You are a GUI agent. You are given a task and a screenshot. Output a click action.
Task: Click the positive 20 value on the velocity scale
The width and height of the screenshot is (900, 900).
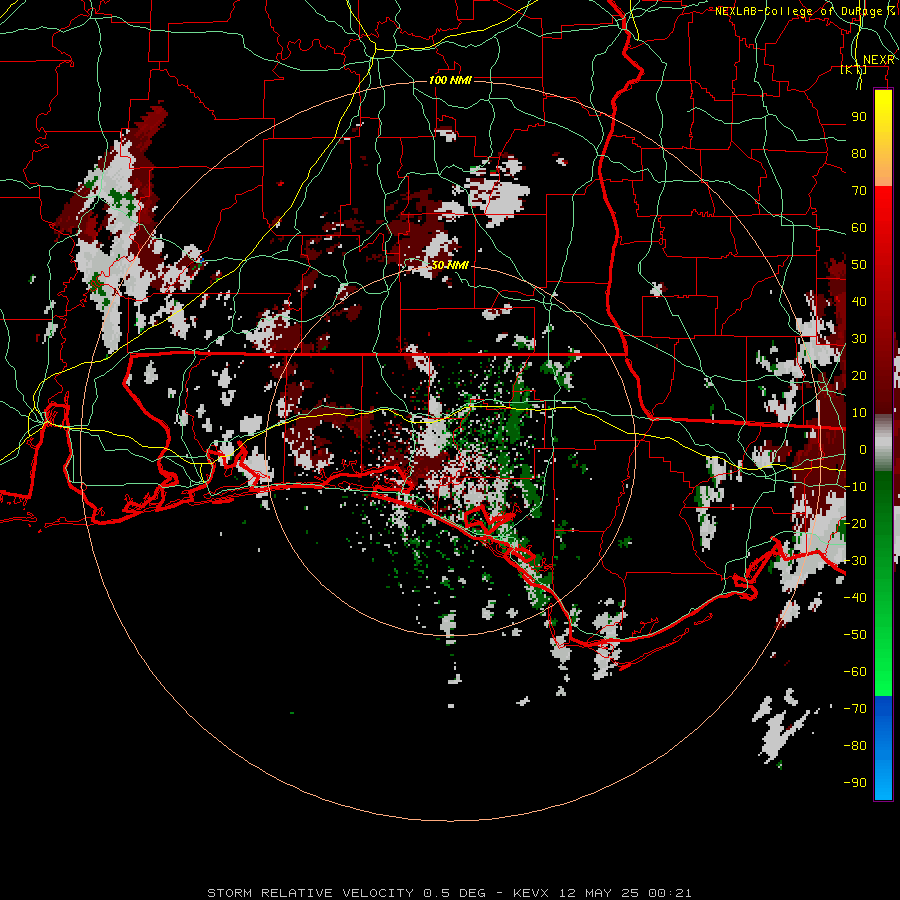pos(859,376)
